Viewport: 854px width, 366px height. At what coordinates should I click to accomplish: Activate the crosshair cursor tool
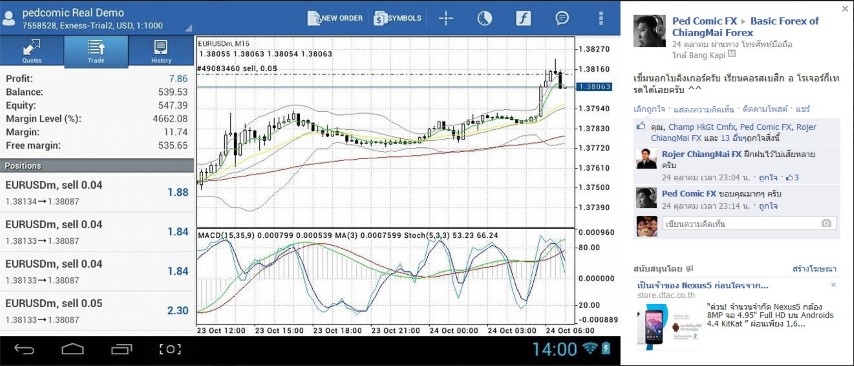[x=446, y=18]
